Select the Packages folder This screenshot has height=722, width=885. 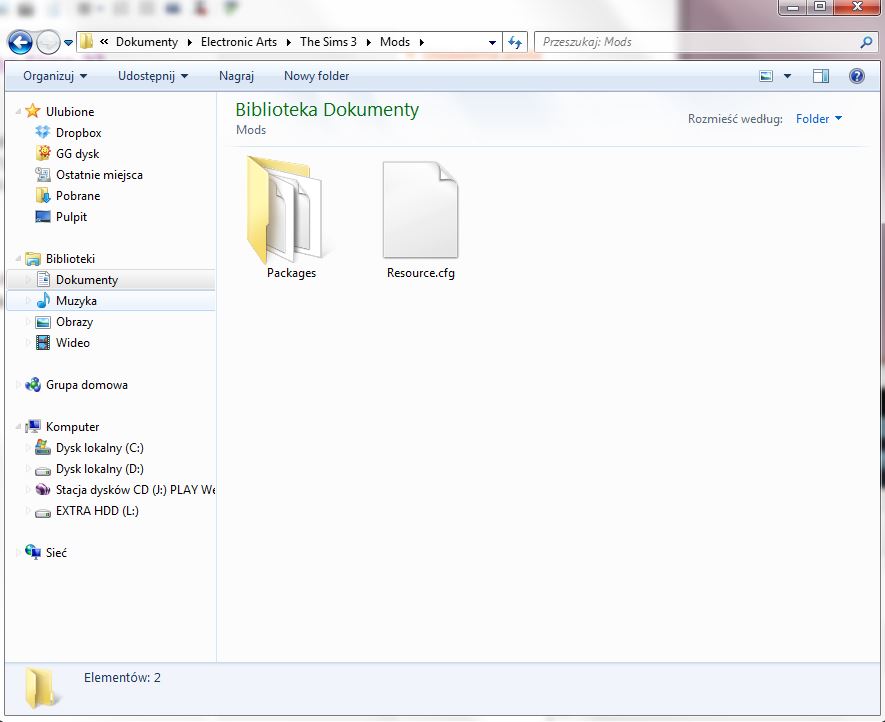[x=291, y=217]
